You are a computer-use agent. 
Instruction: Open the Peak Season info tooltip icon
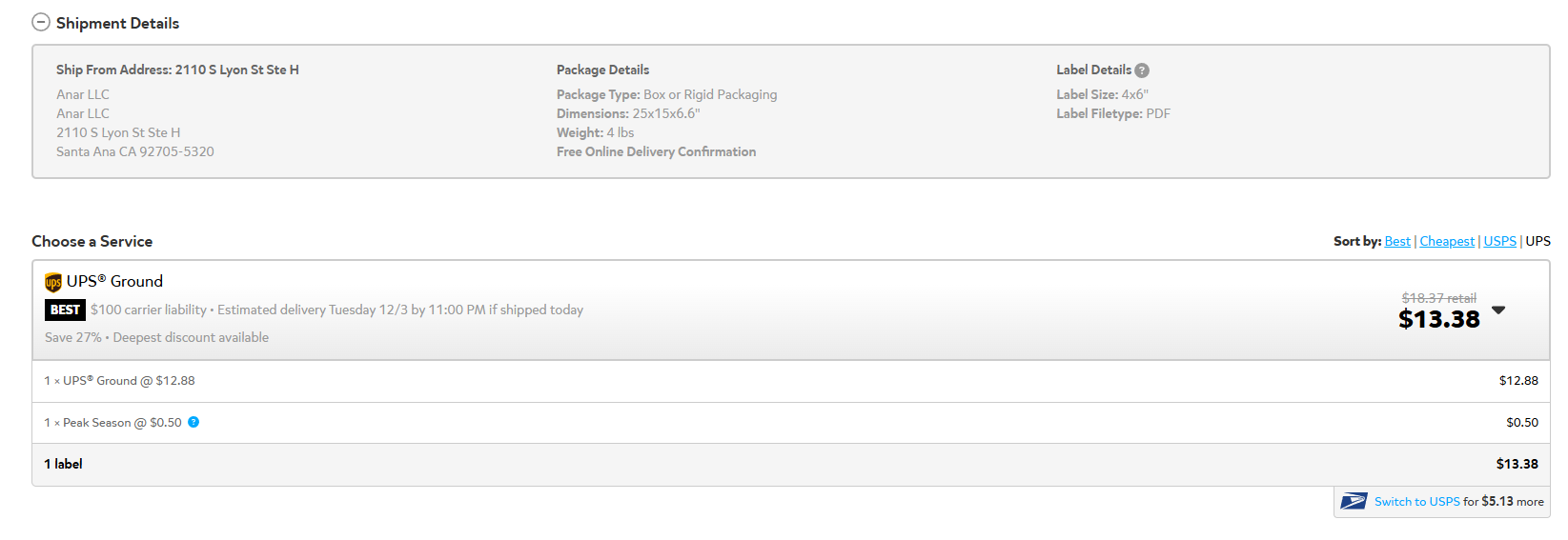pos(193,422)
